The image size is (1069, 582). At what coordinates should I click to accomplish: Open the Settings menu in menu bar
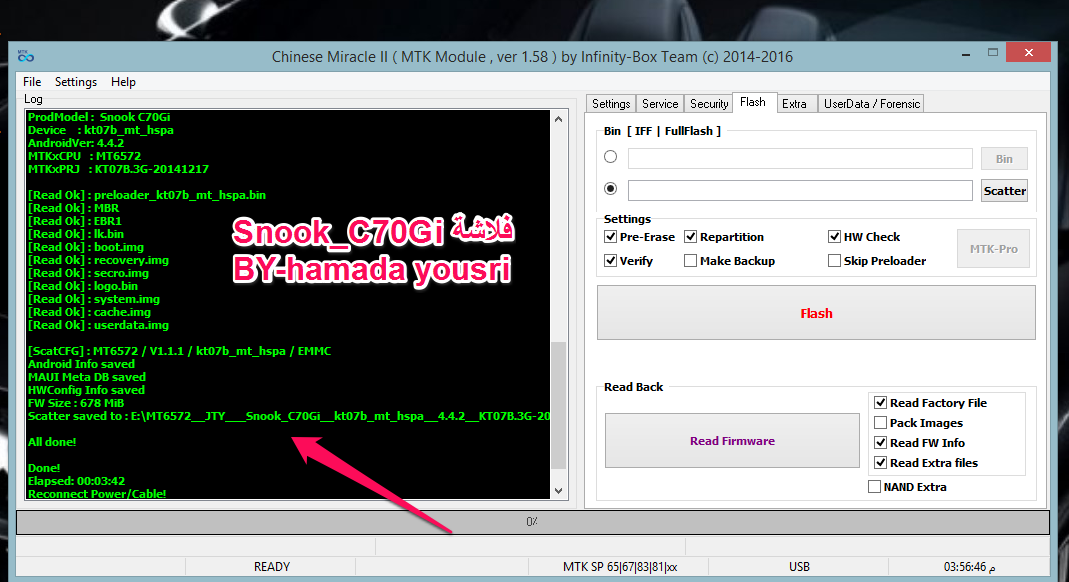pyautogui.click(x=76, y=82)
